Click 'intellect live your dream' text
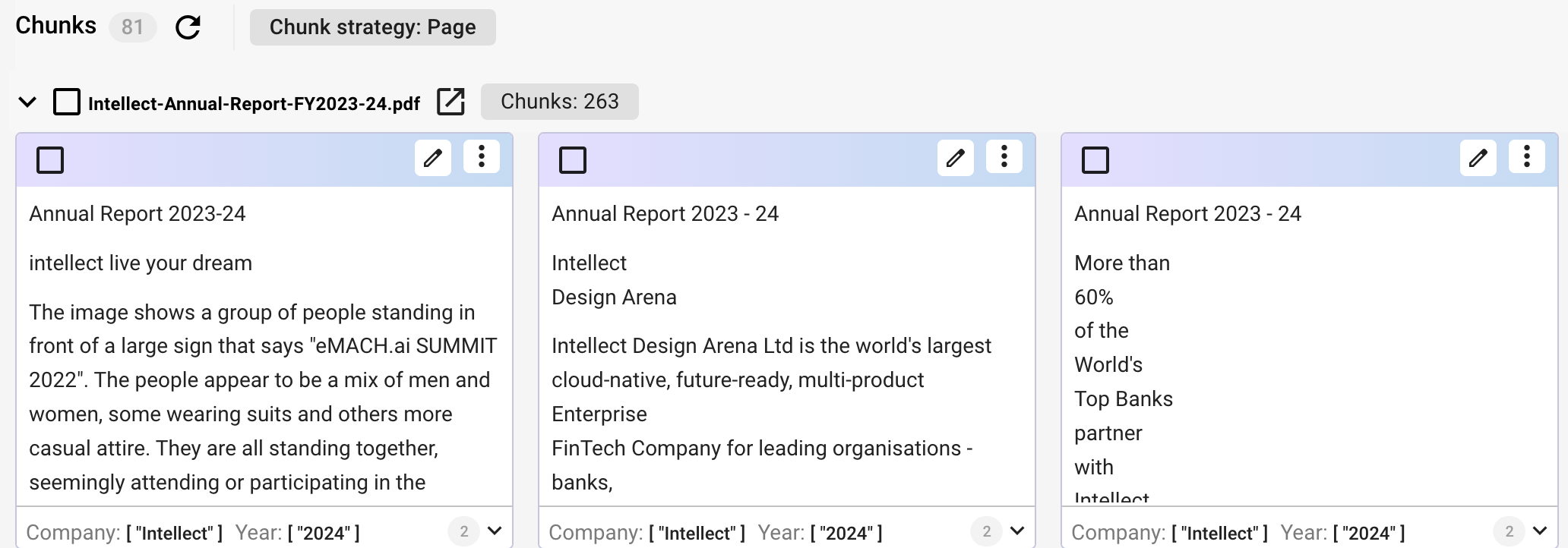The image size is (1568, 548). click(141, 263)
